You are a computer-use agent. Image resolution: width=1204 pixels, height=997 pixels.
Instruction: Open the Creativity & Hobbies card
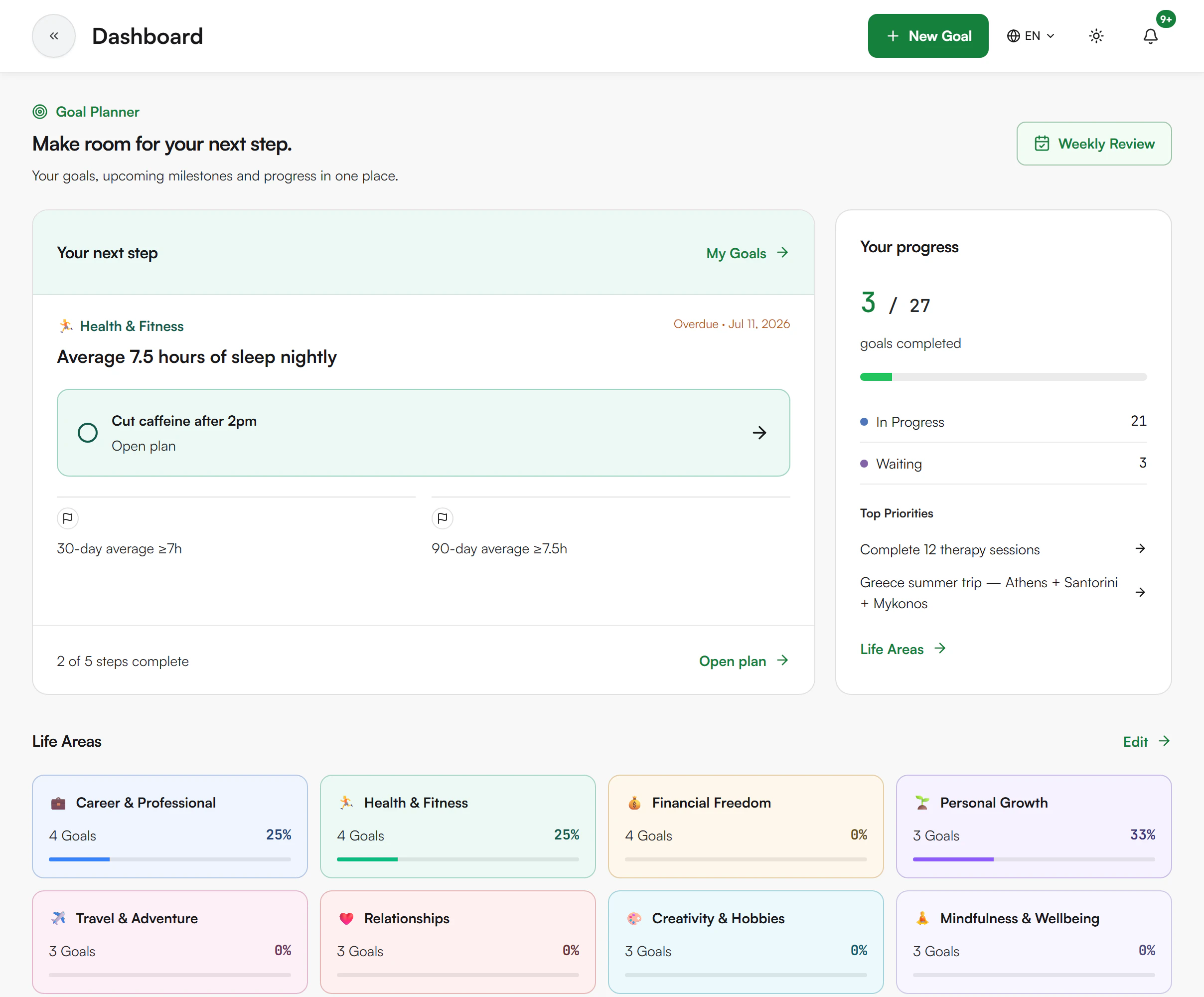tap(746, 941)
